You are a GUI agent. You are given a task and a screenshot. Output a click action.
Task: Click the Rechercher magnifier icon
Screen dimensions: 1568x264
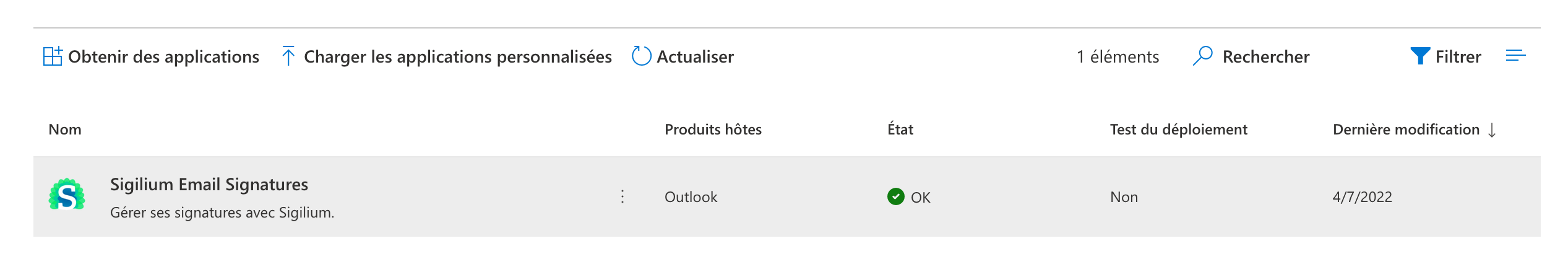[x=1202, y=56]
